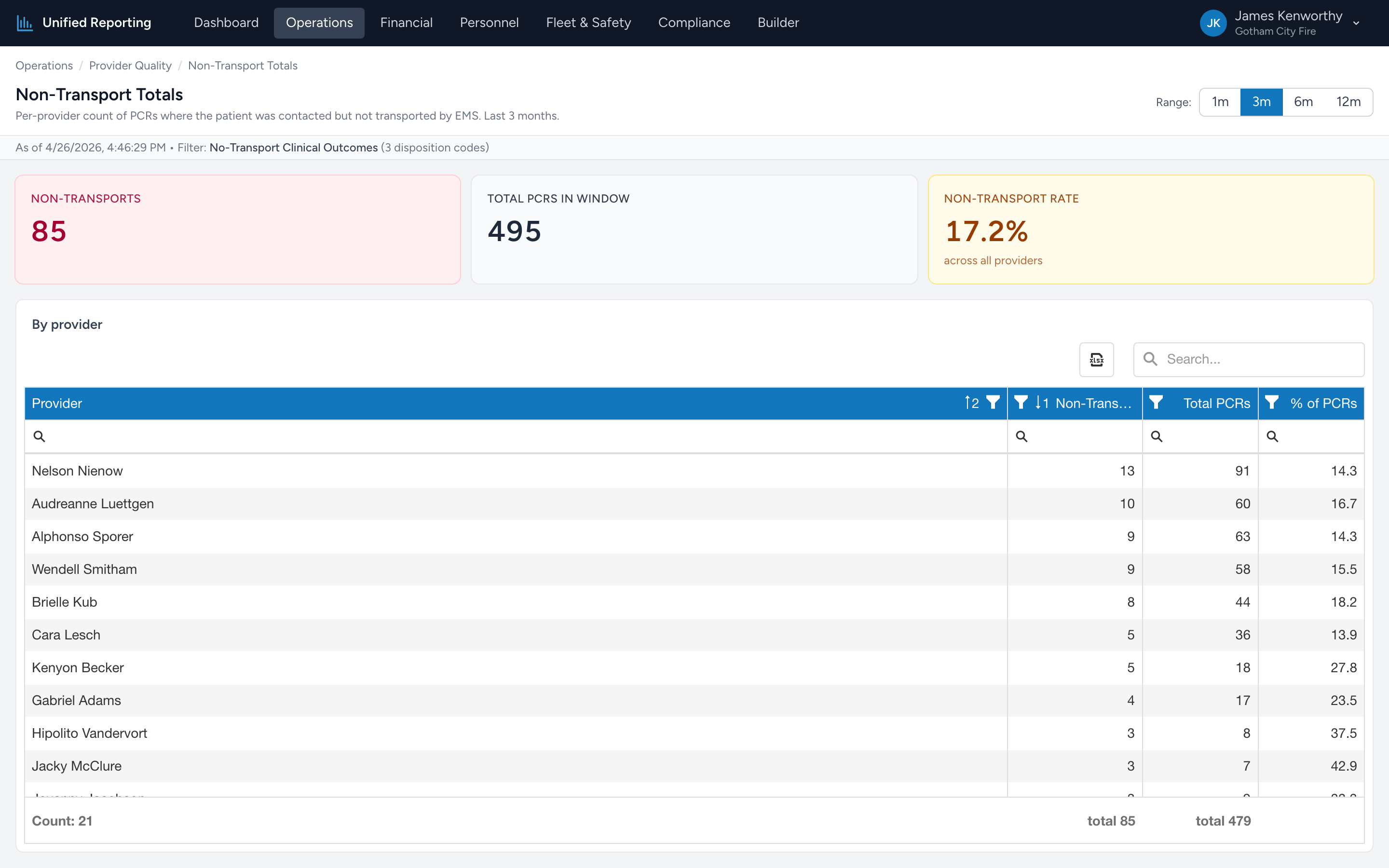
Task: Click the descending sort indicator on Non-Transports column
Action: tap(1042, 403)
